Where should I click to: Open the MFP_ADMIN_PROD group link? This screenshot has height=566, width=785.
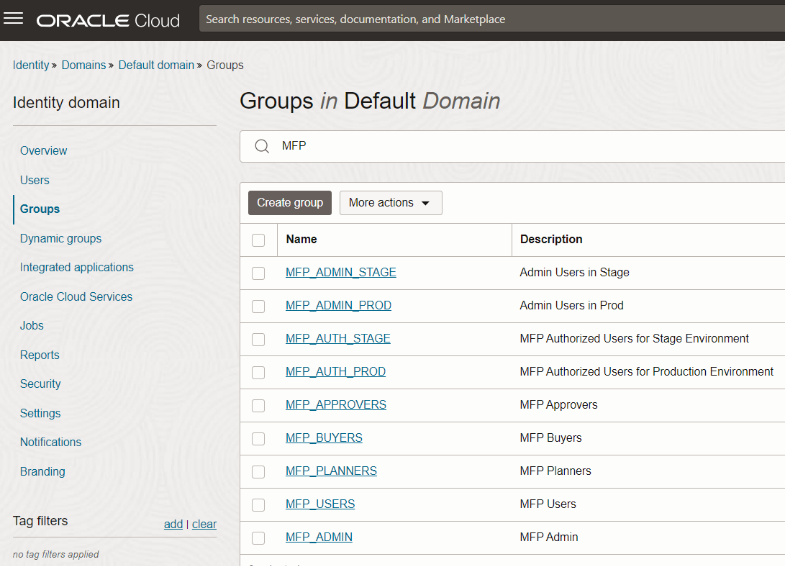tap(338, 305)
